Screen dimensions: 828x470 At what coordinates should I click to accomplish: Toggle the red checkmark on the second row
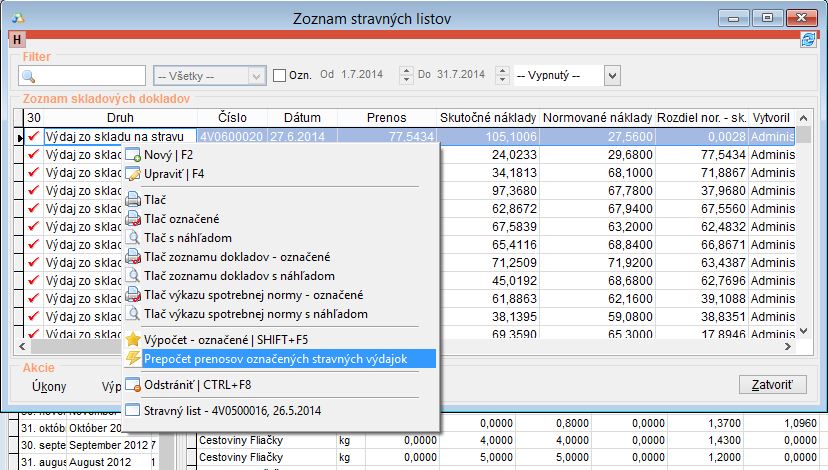point(34,155)
